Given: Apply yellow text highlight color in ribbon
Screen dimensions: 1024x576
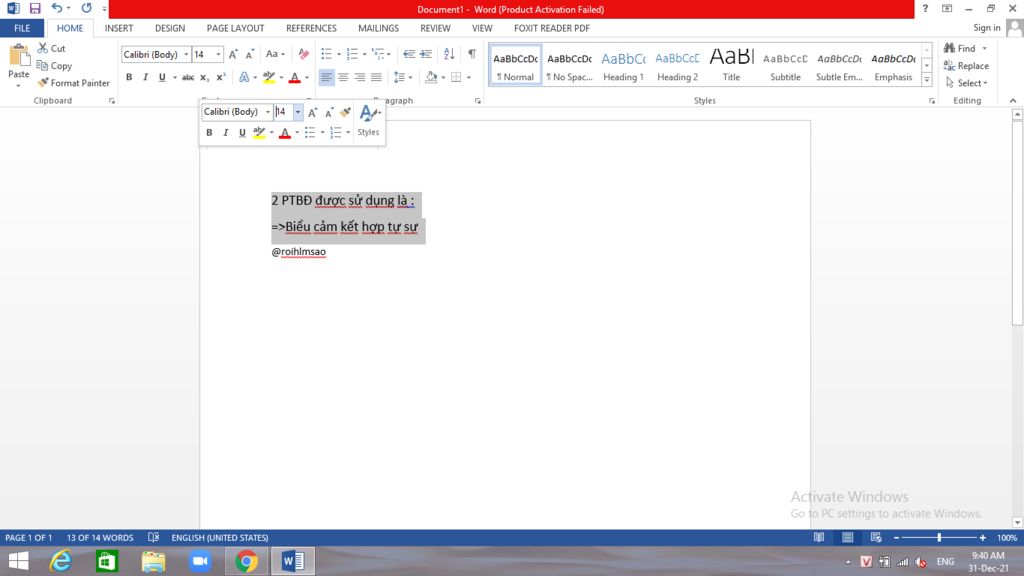Looking at the screenshot, I should tap(268, 77).
